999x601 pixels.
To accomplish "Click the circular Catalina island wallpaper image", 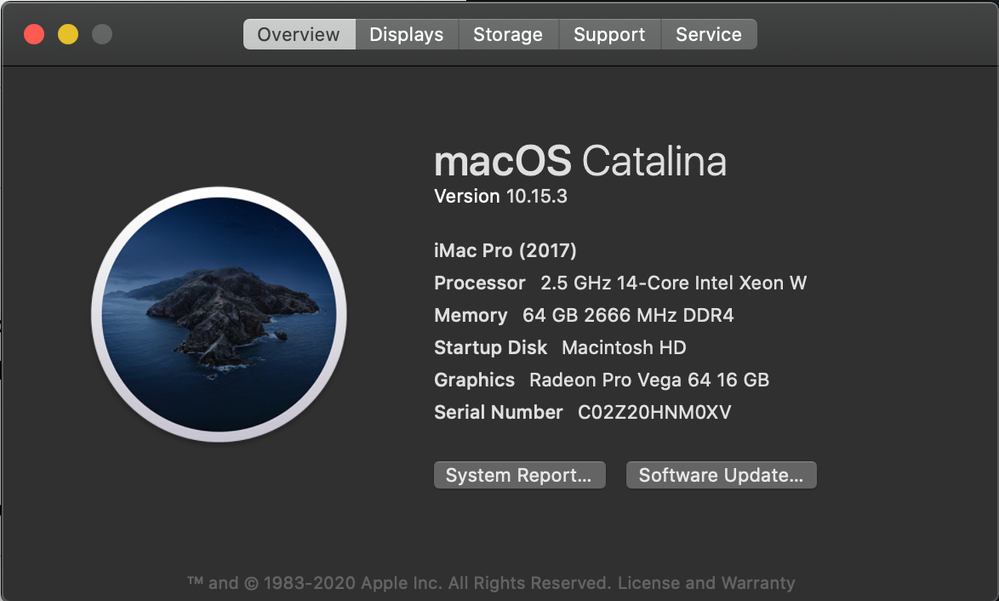I will [x=222, y=315].
